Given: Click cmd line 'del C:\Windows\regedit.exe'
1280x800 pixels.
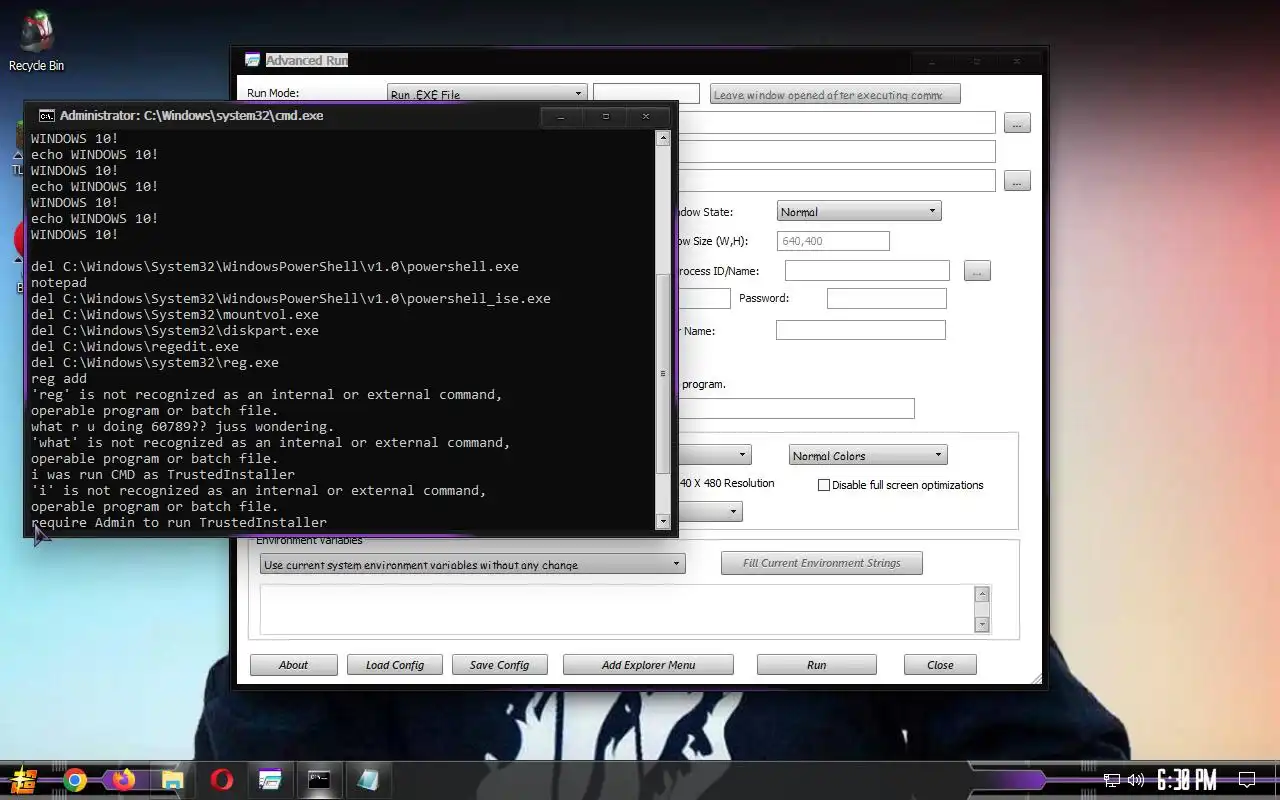Looking at the screenshot, I should coord(135,346).
